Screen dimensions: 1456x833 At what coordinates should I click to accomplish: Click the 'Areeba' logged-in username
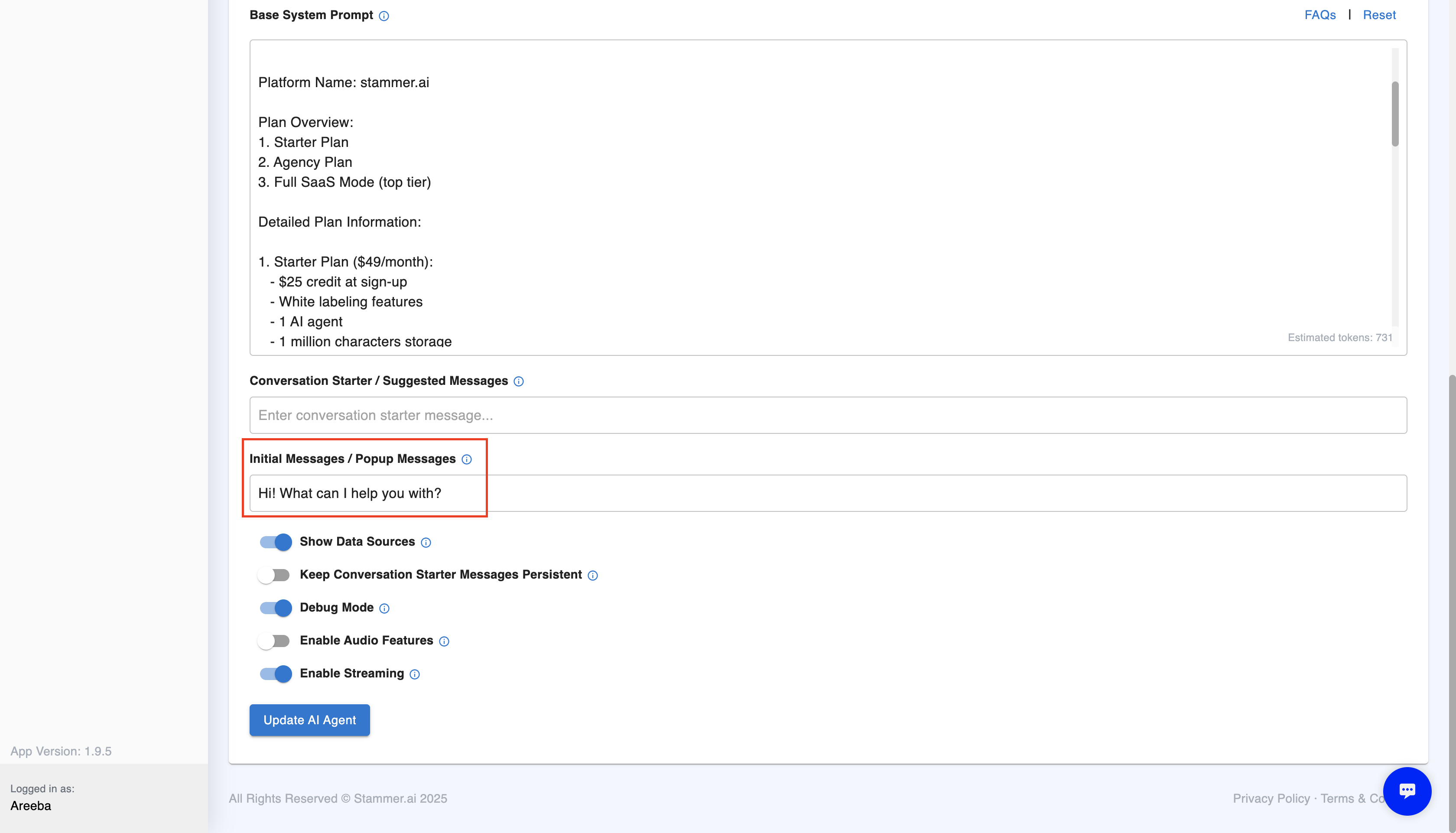[30, 806]
